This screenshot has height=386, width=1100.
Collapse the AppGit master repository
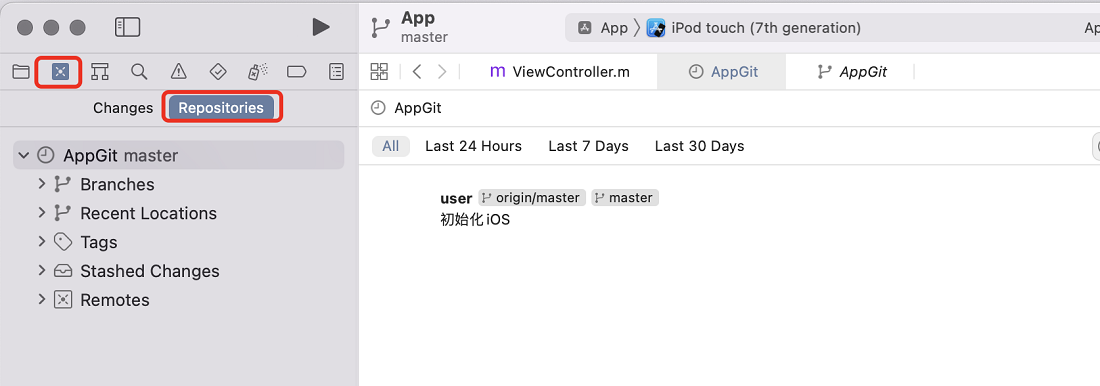(25, 155)
